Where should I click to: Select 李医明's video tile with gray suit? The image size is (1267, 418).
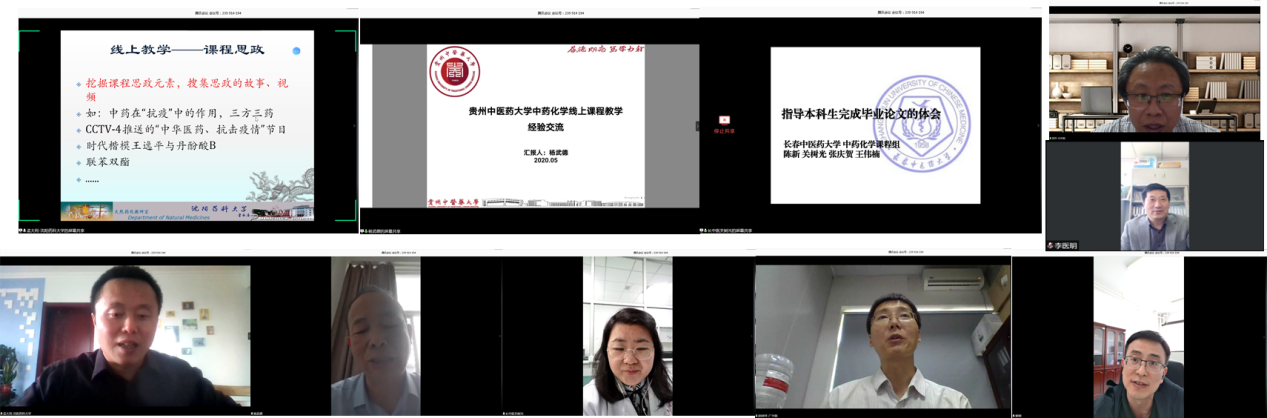1153,195
